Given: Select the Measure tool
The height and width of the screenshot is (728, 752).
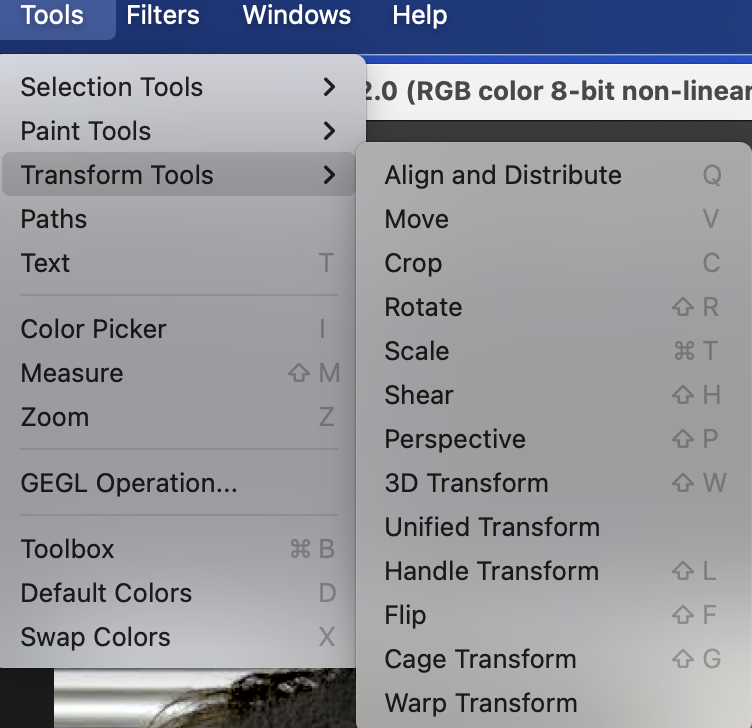Looking at the screenshot, I should pyautogui.click(x=72, y=373).
